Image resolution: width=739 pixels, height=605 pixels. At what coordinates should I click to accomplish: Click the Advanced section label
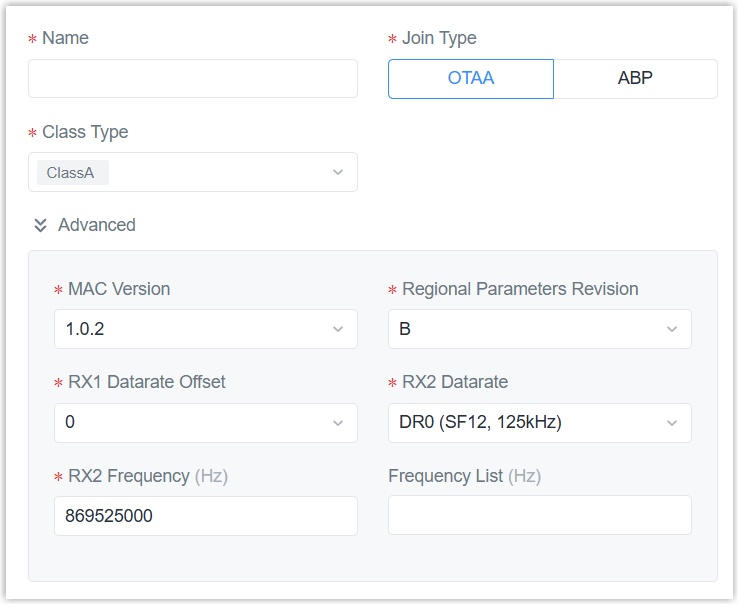(x=96, y=225)
